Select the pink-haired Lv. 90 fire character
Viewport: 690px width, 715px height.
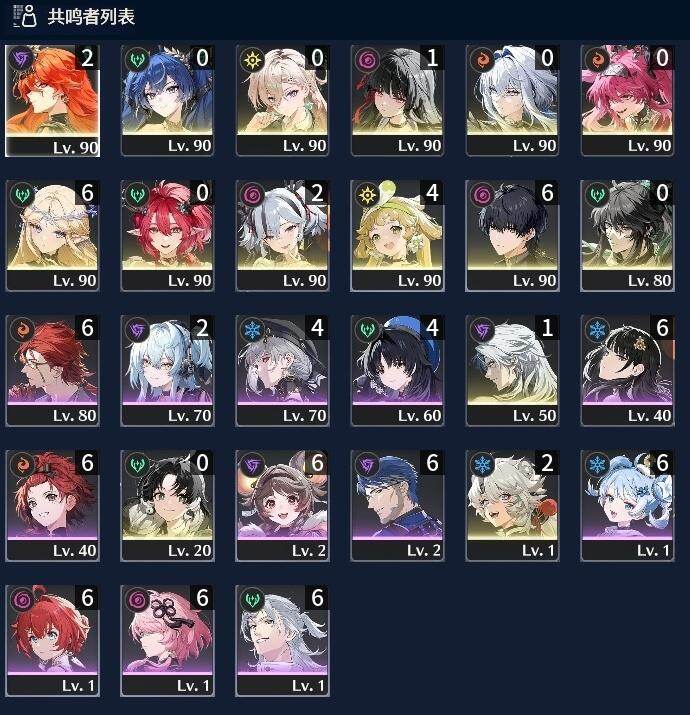pos(627,101)
